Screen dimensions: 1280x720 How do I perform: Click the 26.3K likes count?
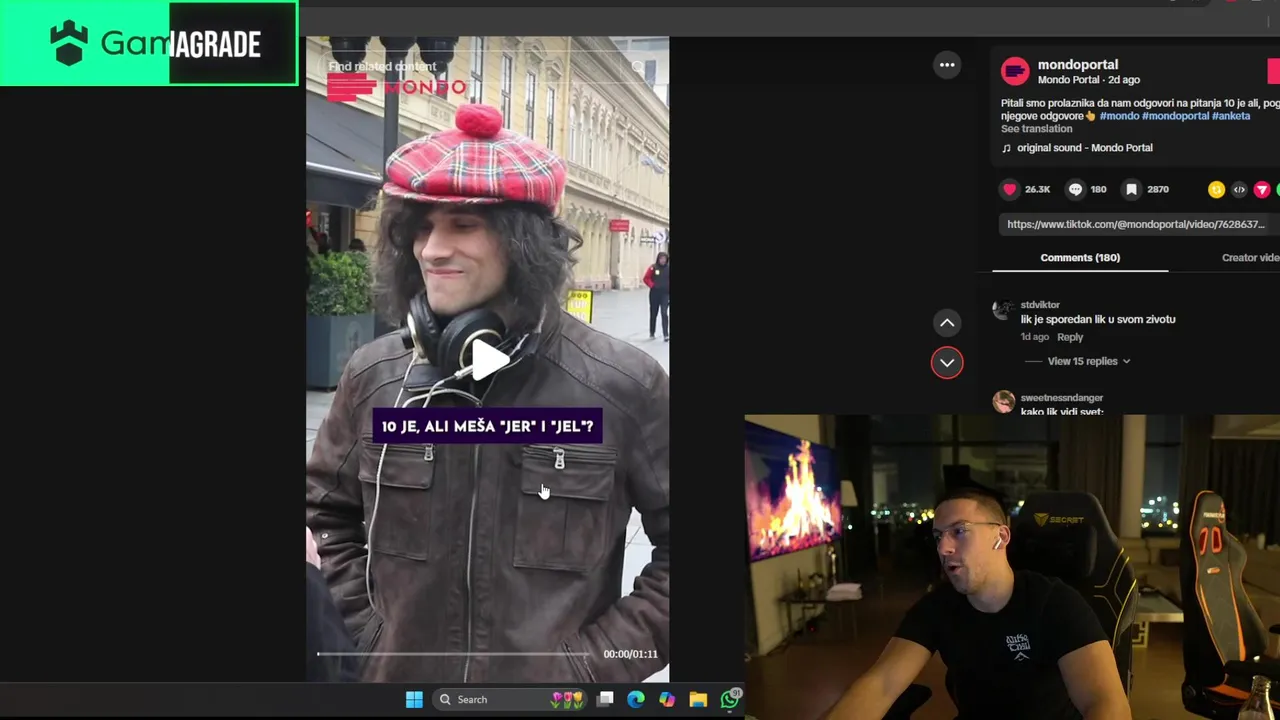click(x=1037, y=189)
